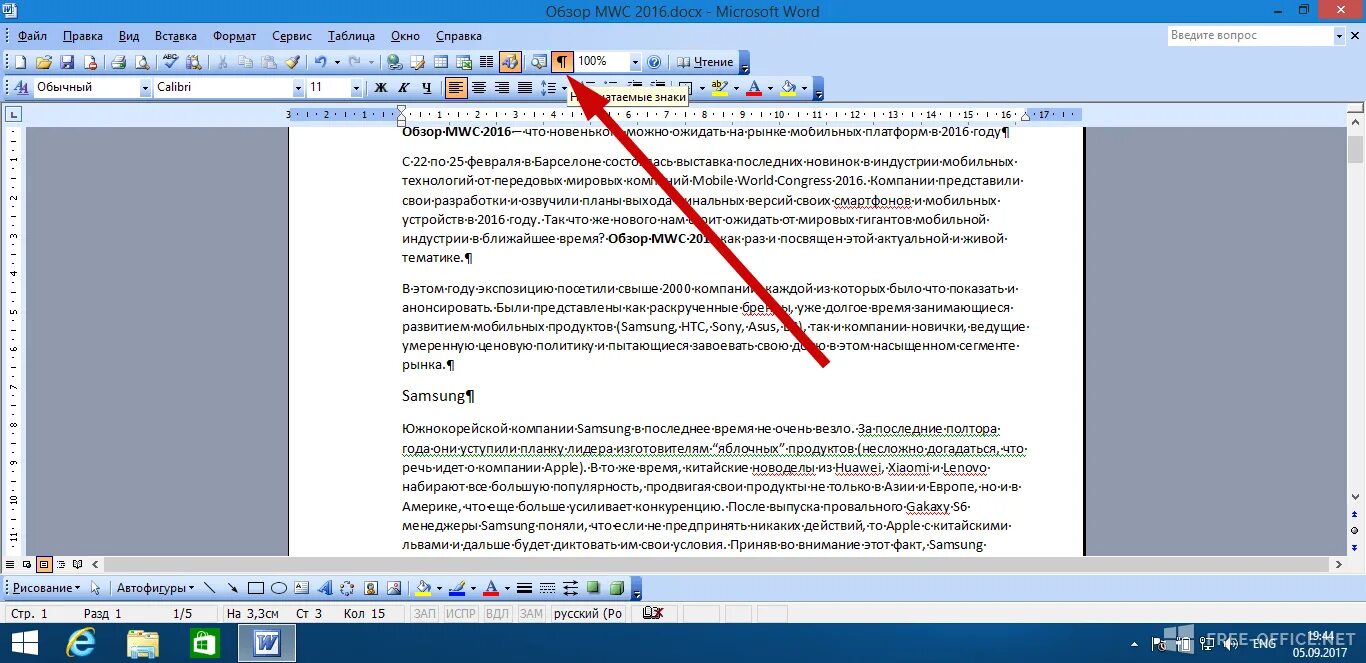The height and width of the screenshot is (663, 1366).
Task: Click the русский language indicator
Action: point(587,613)
